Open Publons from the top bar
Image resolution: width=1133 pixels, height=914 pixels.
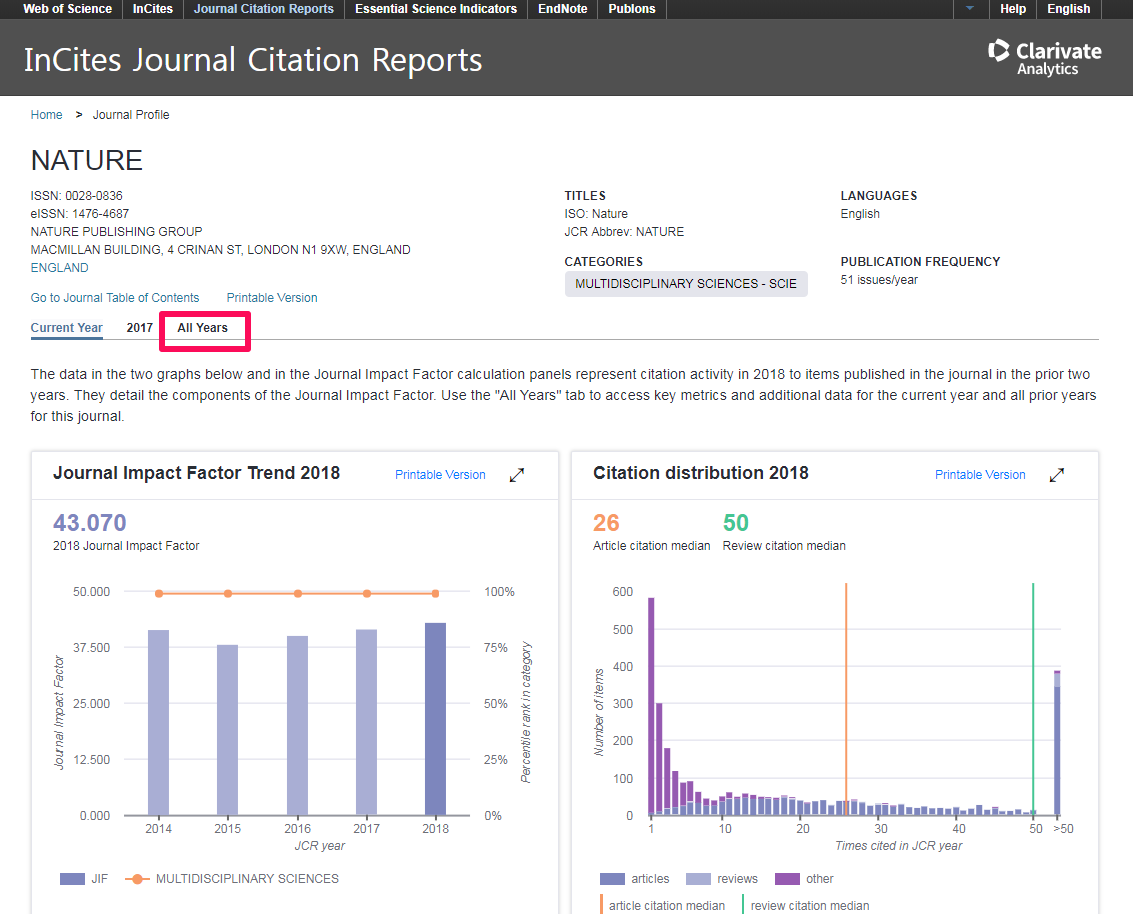tap(632, 9)
